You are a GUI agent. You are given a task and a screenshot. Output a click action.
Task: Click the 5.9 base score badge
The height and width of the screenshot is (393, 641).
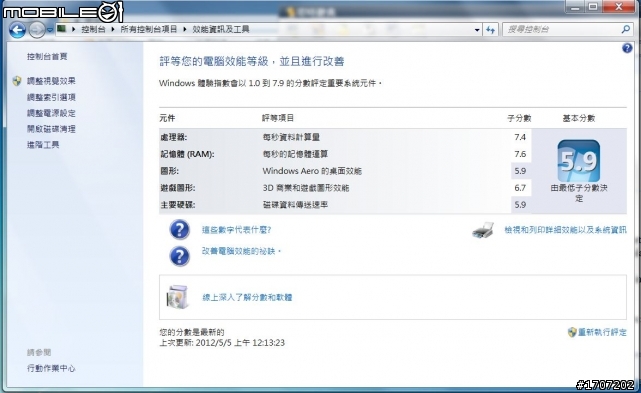click(578, 161)
